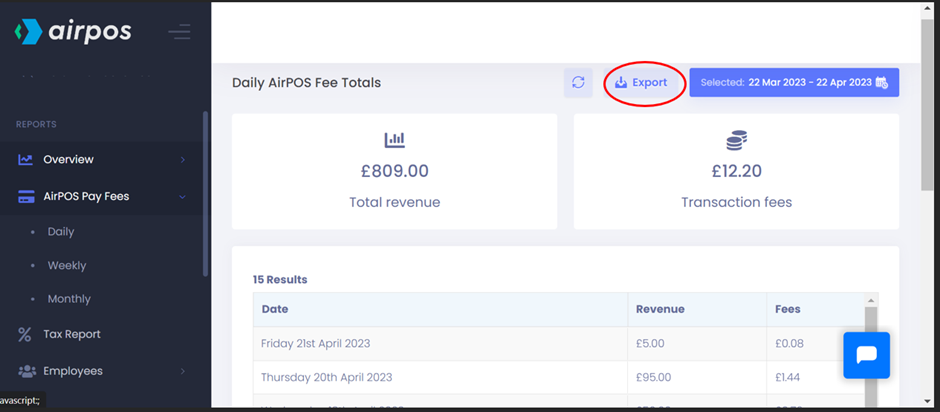
Task: Expand the Employees chevron arrow
Action: click(x=183, y=371)
